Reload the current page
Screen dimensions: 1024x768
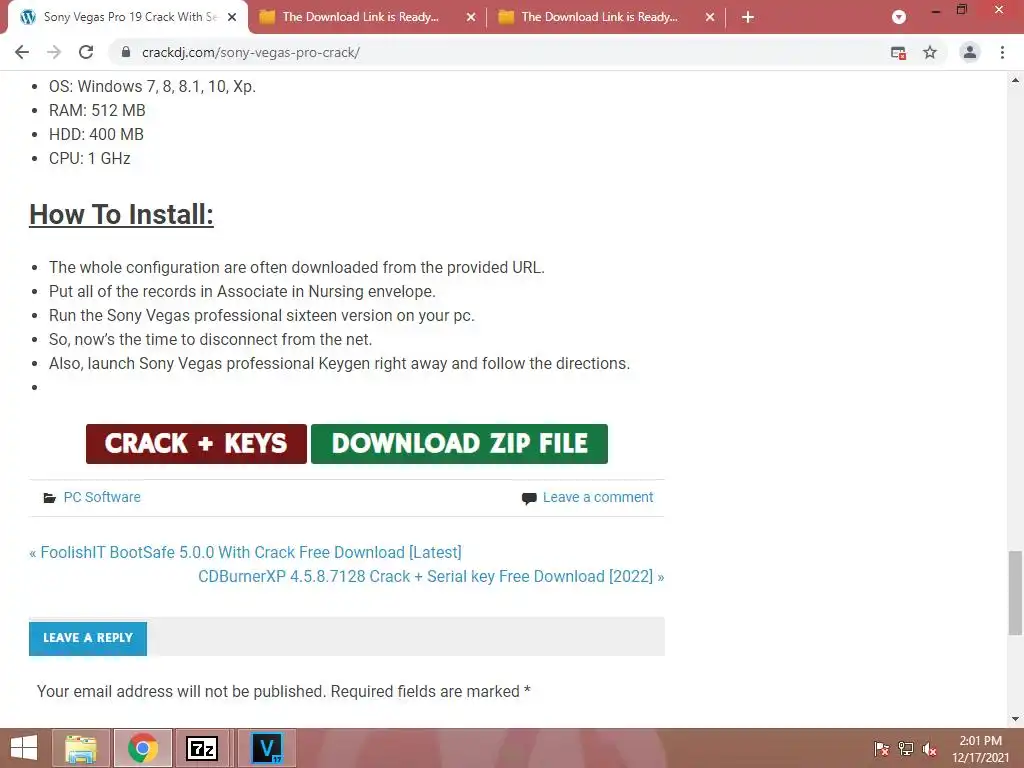coord(86,52)
